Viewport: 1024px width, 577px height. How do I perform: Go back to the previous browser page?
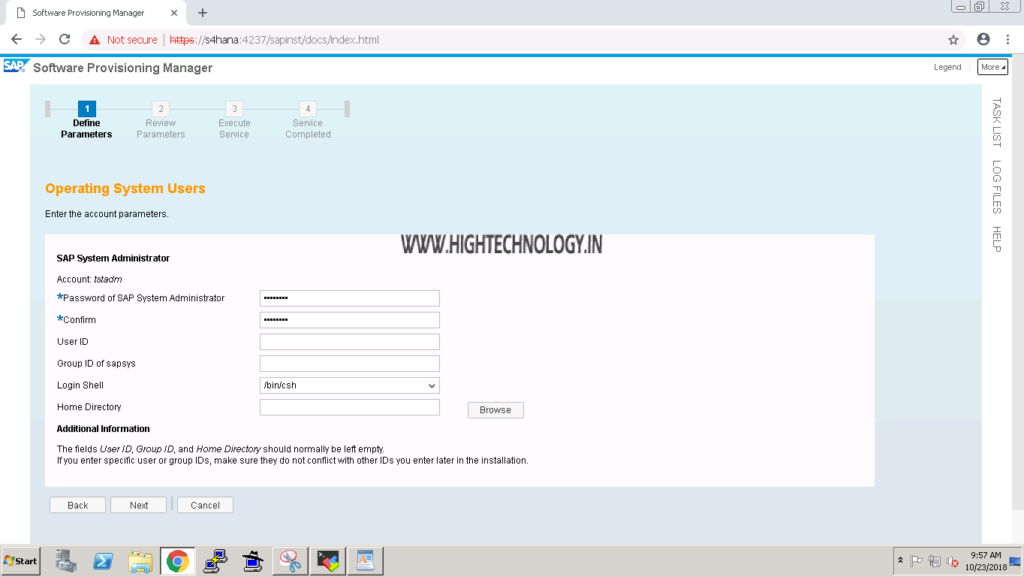click(16, 40)
